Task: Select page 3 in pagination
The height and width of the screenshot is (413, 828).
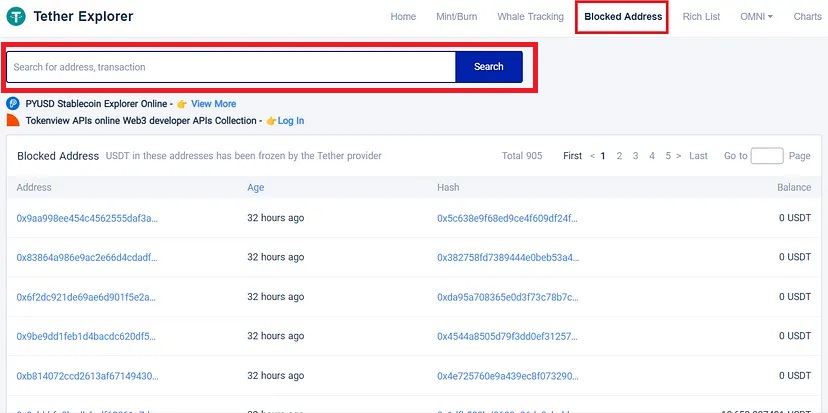Action: [635, 156]
